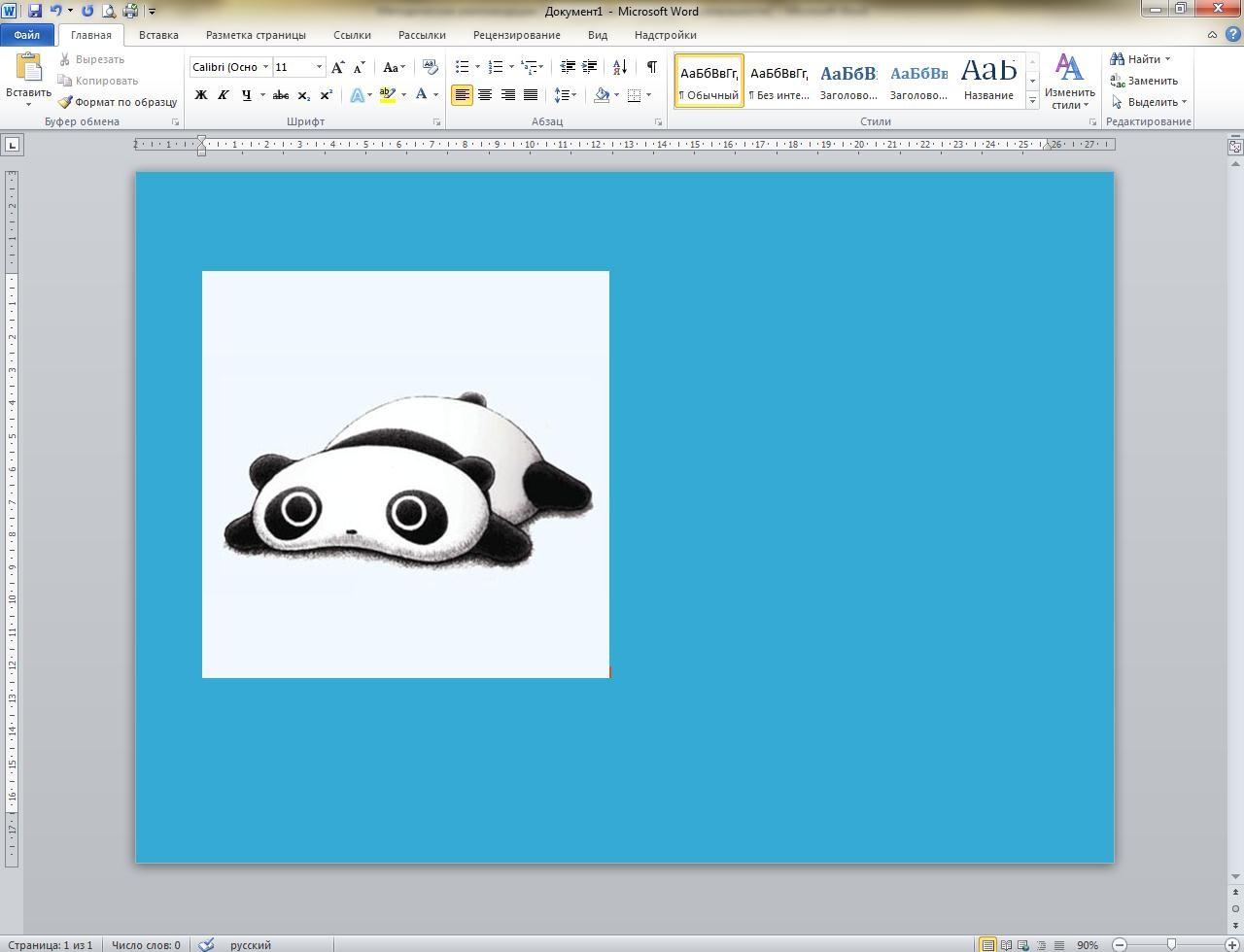Save the document with the floppy icon
The image size is (1244, 952).
click(x=35, y=11)
